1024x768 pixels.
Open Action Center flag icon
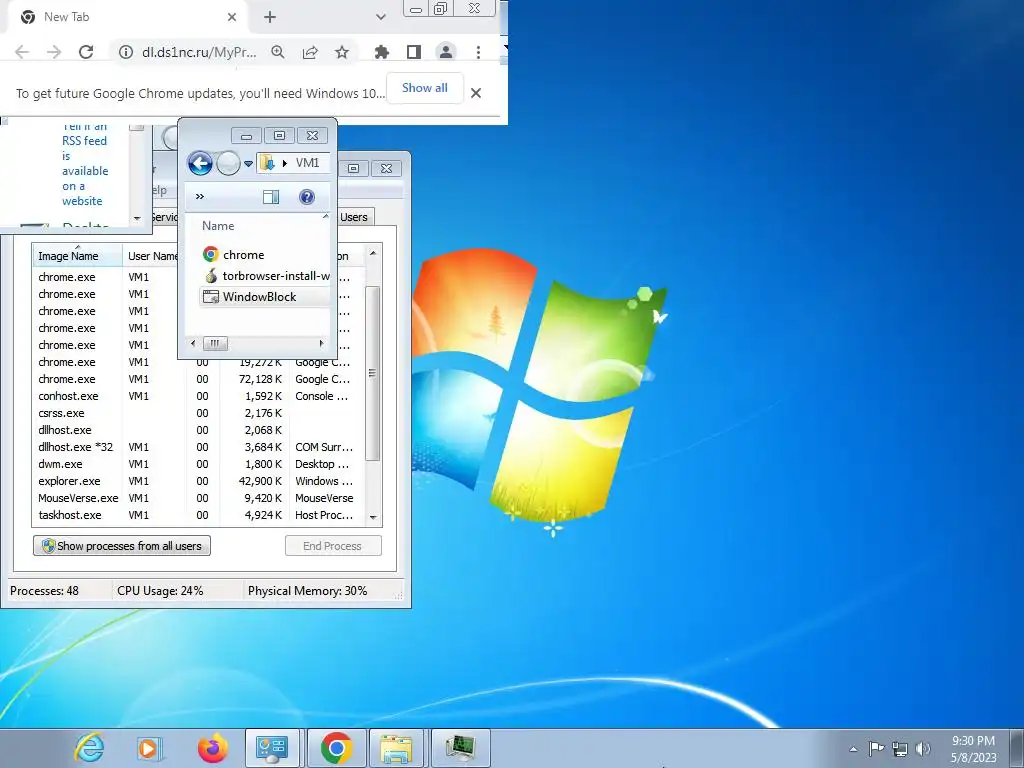pos(876,748)
